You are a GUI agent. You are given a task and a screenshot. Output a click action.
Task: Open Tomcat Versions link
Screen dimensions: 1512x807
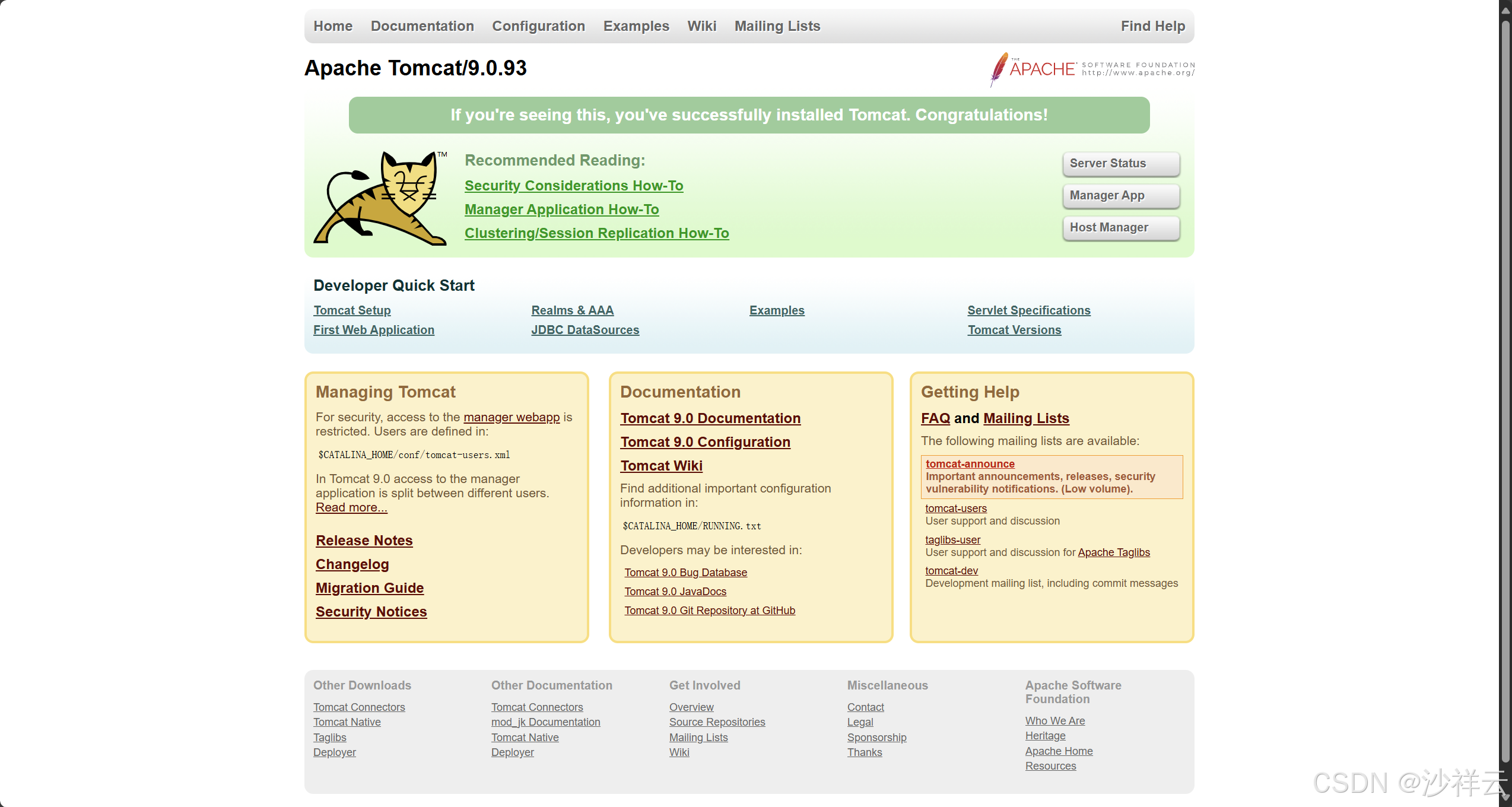[x=1015, y=330]
